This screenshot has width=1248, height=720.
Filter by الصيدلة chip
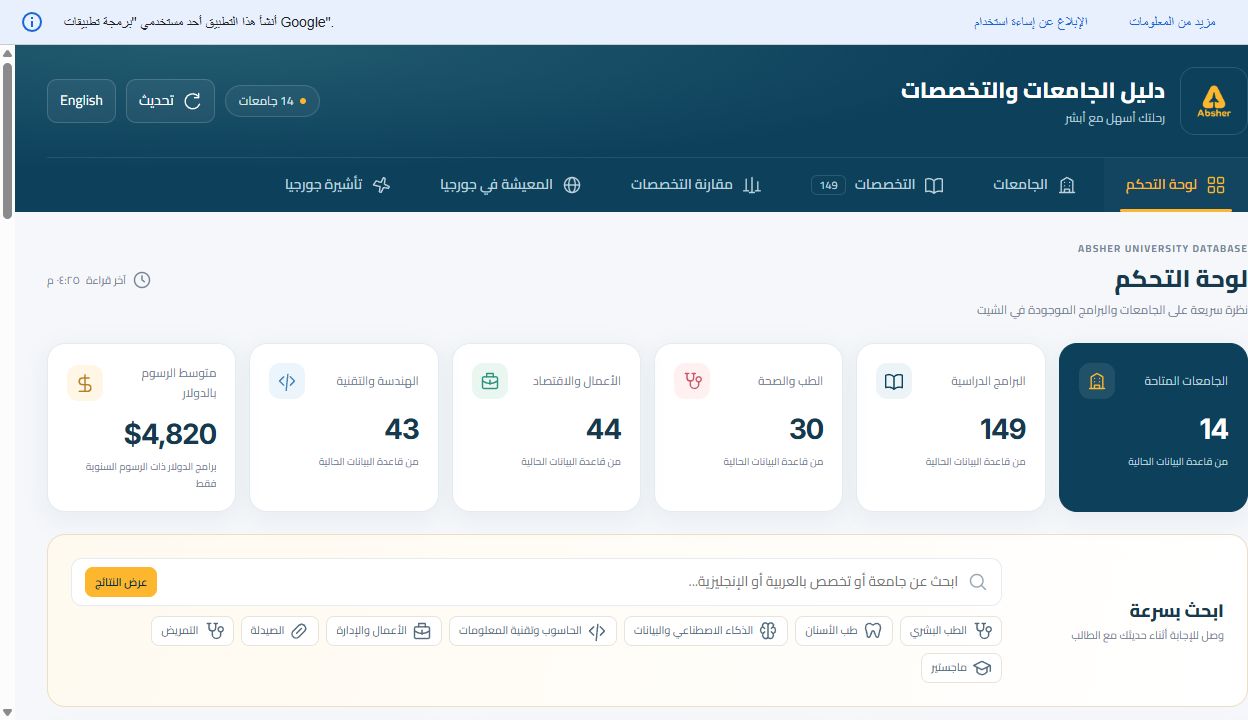280,631
